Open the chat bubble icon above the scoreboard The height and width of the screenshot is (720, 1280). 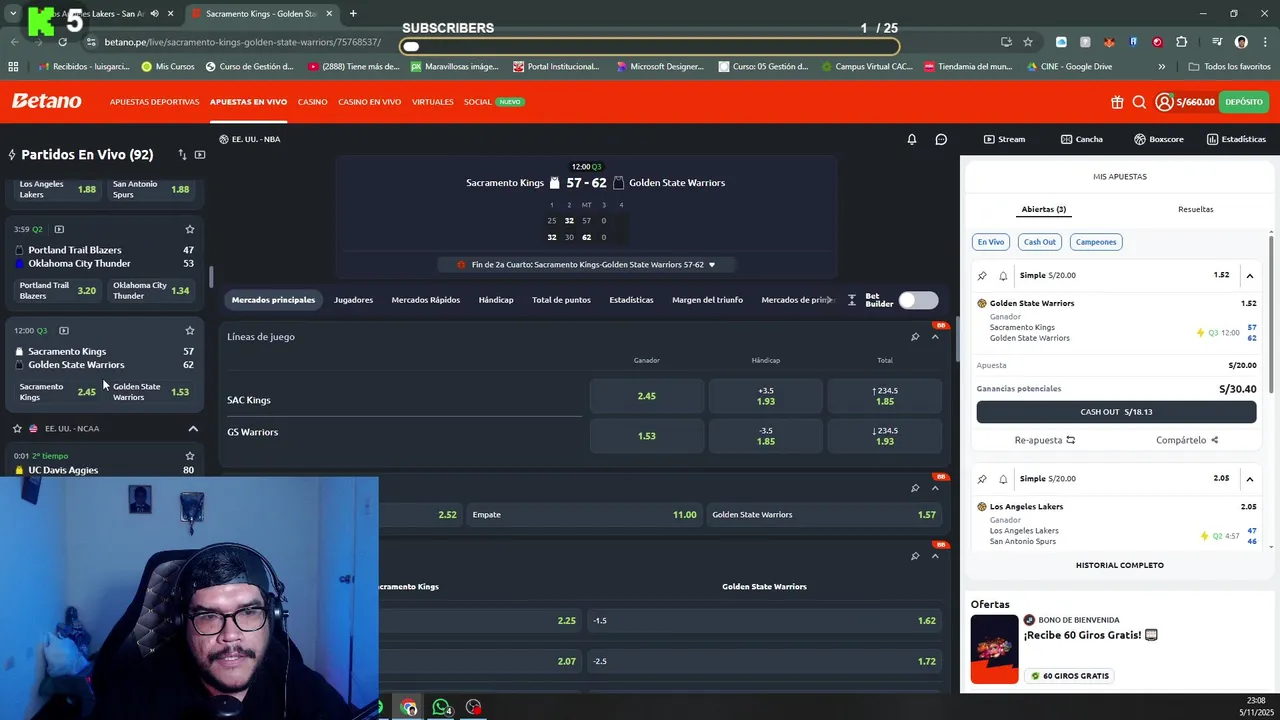[x=941, y=139]
